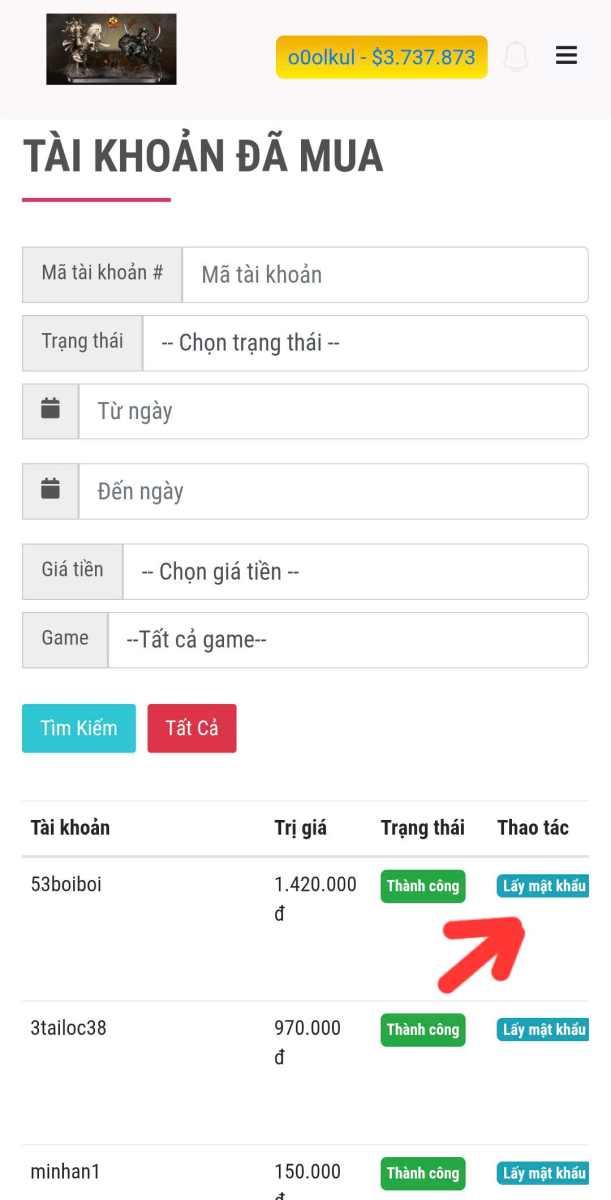Get password for 53boiboi account
611x1200 pixels.
coord(543,886)
